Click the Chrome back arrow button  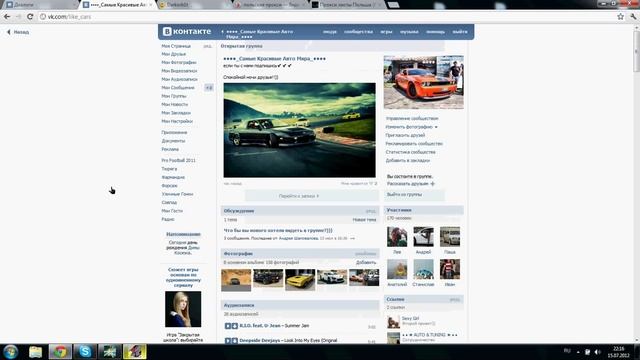[x=7, y=17]
